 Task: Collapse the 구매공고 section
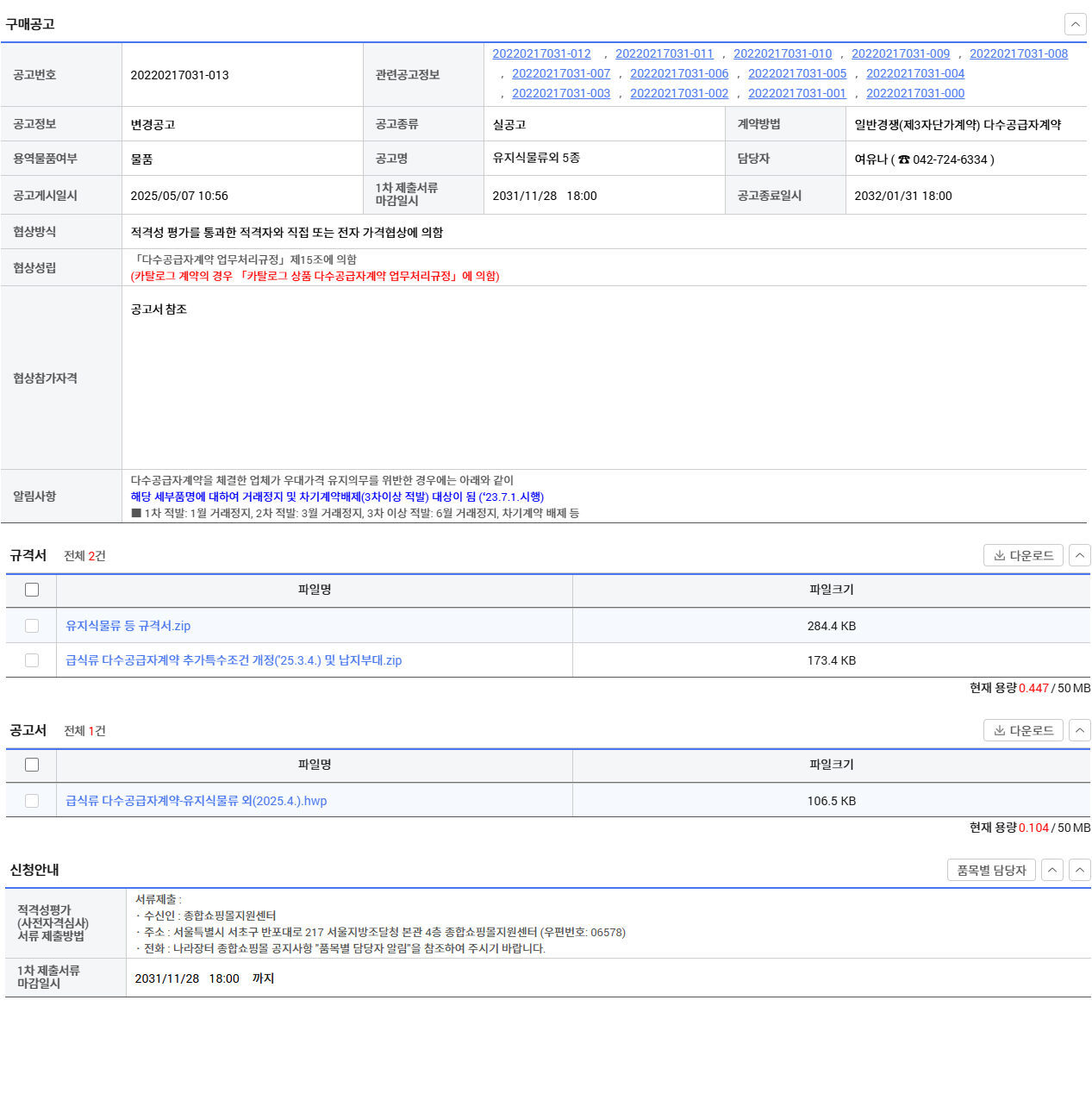pyautogui.click(x=1075, y=24)
